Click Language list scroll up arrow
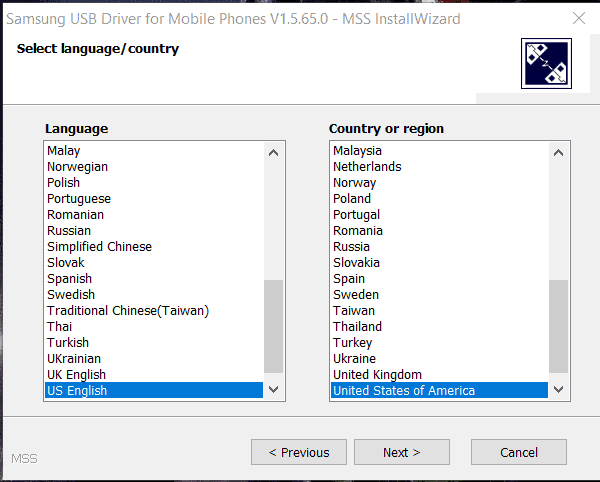Viewport: 600px width, 482px height. (x=273, y=153)
